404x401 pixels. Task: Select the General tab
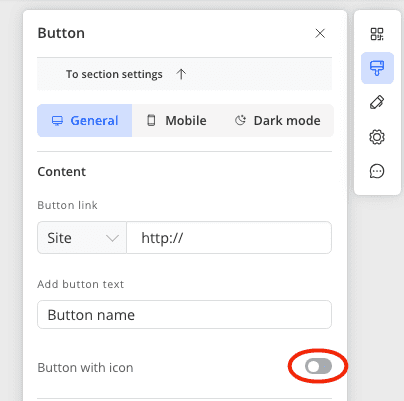pos(85,120)
